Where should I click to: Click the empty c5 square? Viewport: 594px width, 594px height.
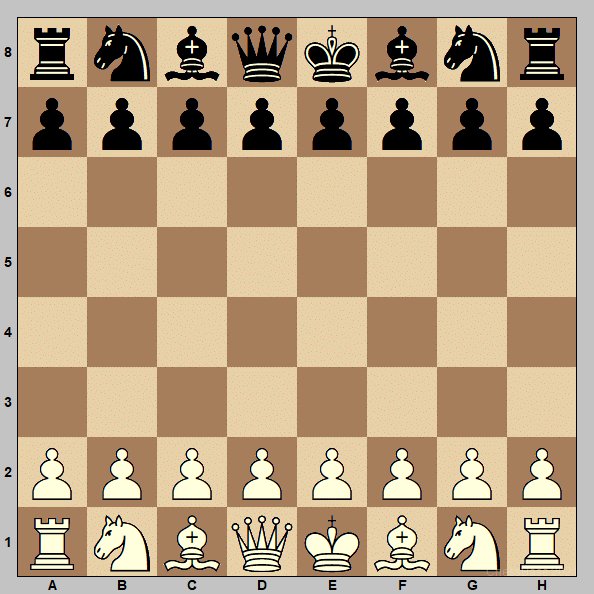coord(192,263)
